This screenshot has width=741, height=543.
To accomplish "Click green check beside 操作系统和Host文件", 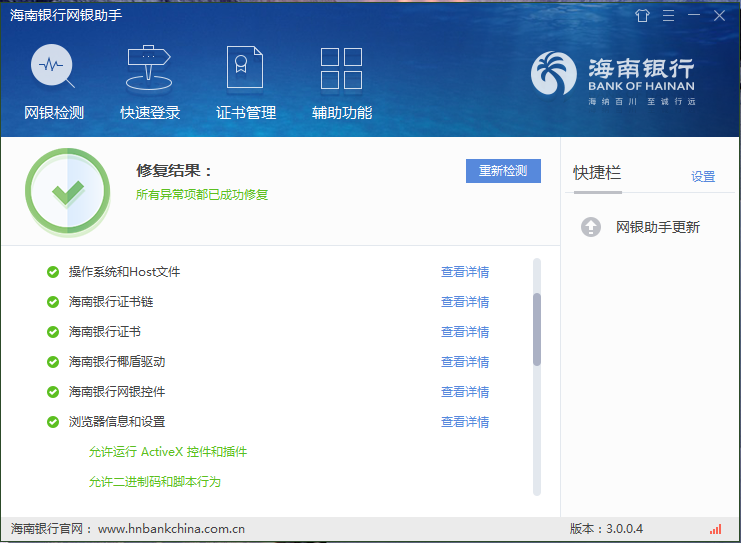I will 53,272.
